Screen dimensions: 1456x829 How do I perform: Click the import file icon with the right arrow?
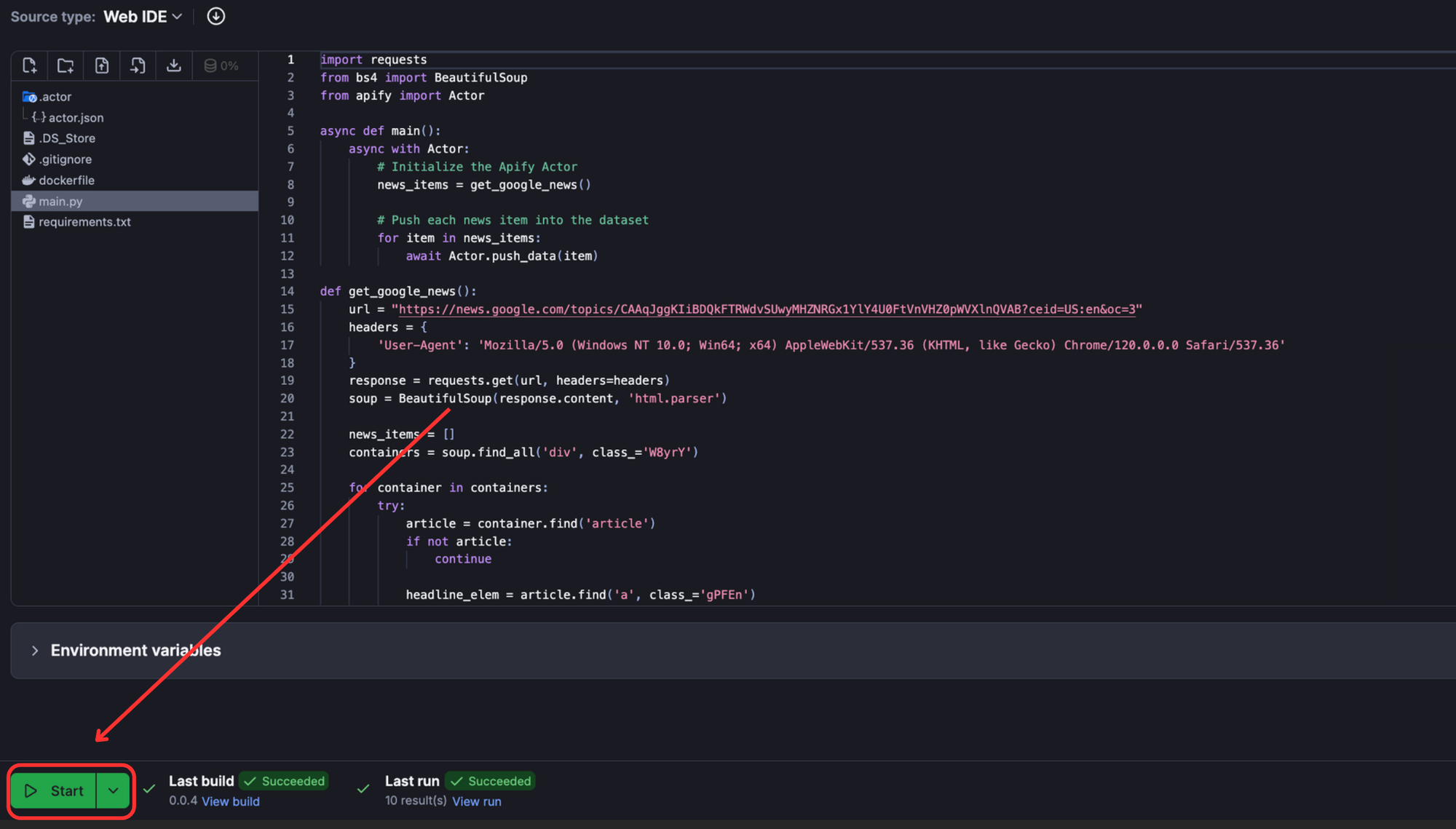click(x=138, y=66)
